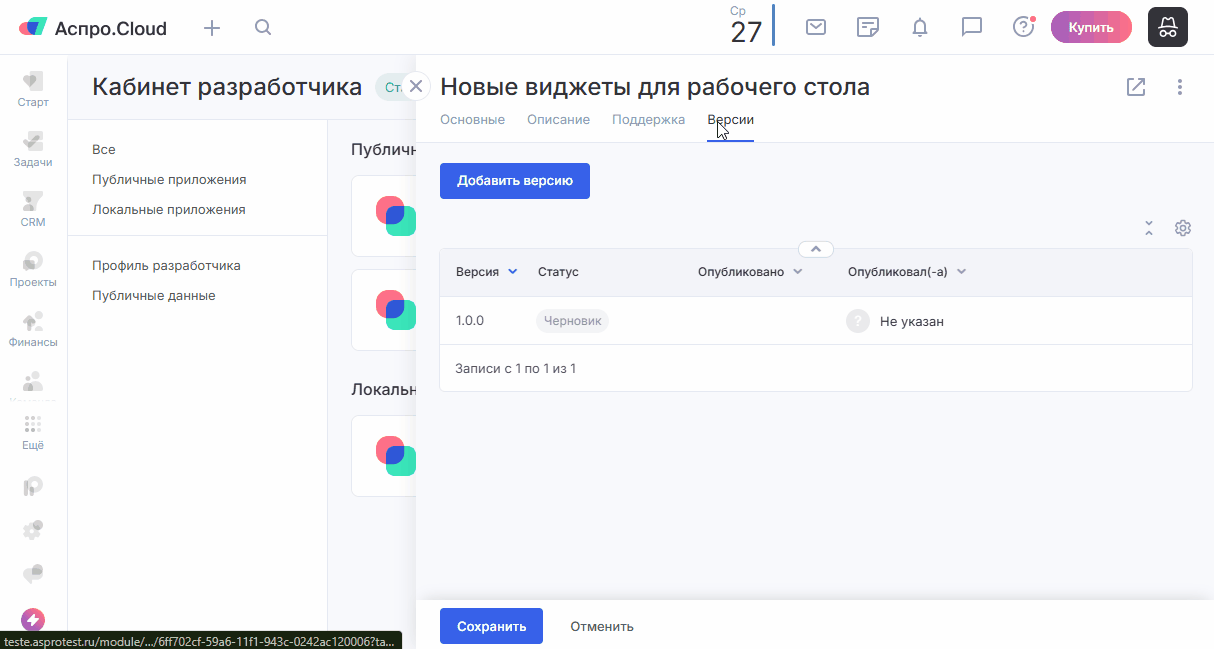Sort by Версия column arrow
The height and width of the screenshot is (649, 1214).
[x=513, y=272]
